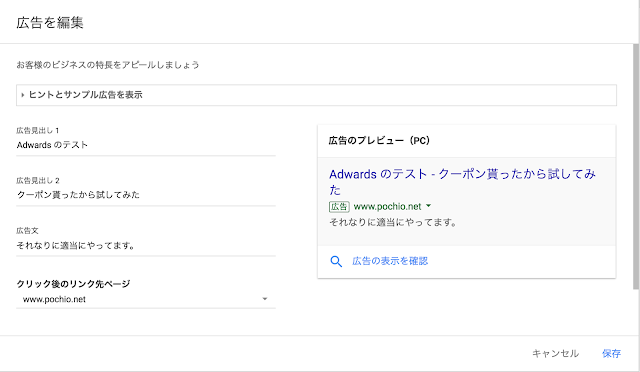Save the ad with the 保存 button
The height and width of the screenshot is (372, 640).
coord(611,354)
